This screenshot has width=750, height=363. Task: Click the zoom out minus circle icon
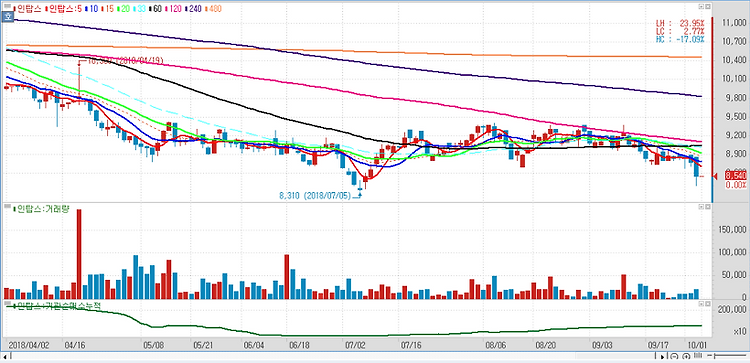click(x=674, y=356)
